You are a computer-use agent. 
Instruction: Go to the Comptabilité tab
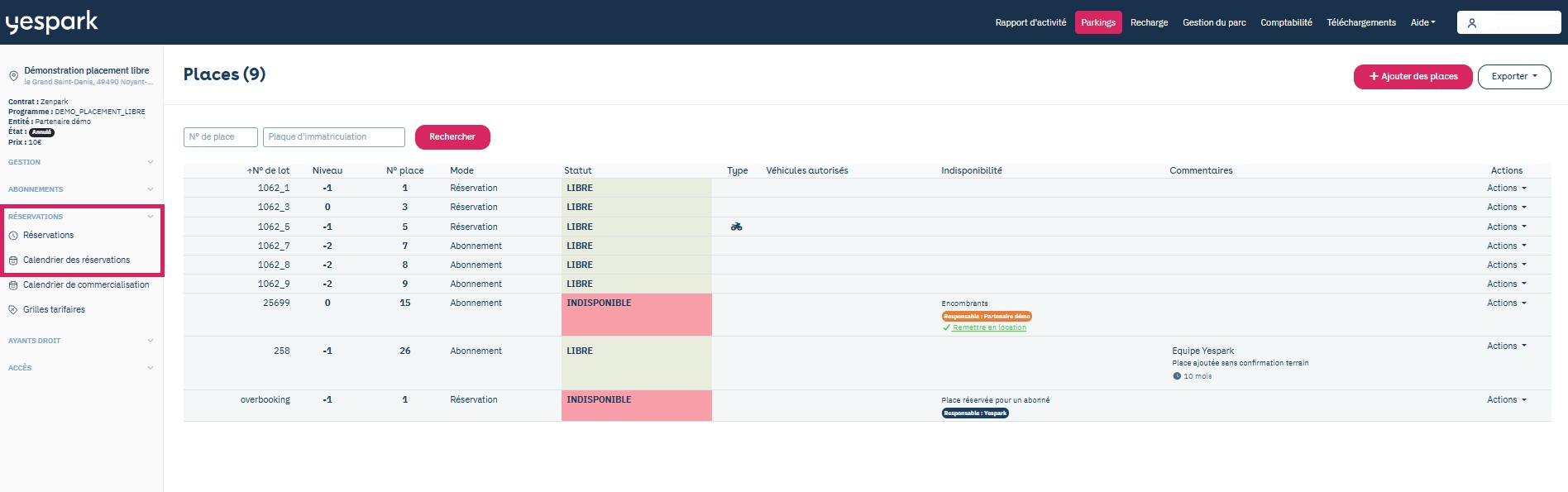(1286, 22)
